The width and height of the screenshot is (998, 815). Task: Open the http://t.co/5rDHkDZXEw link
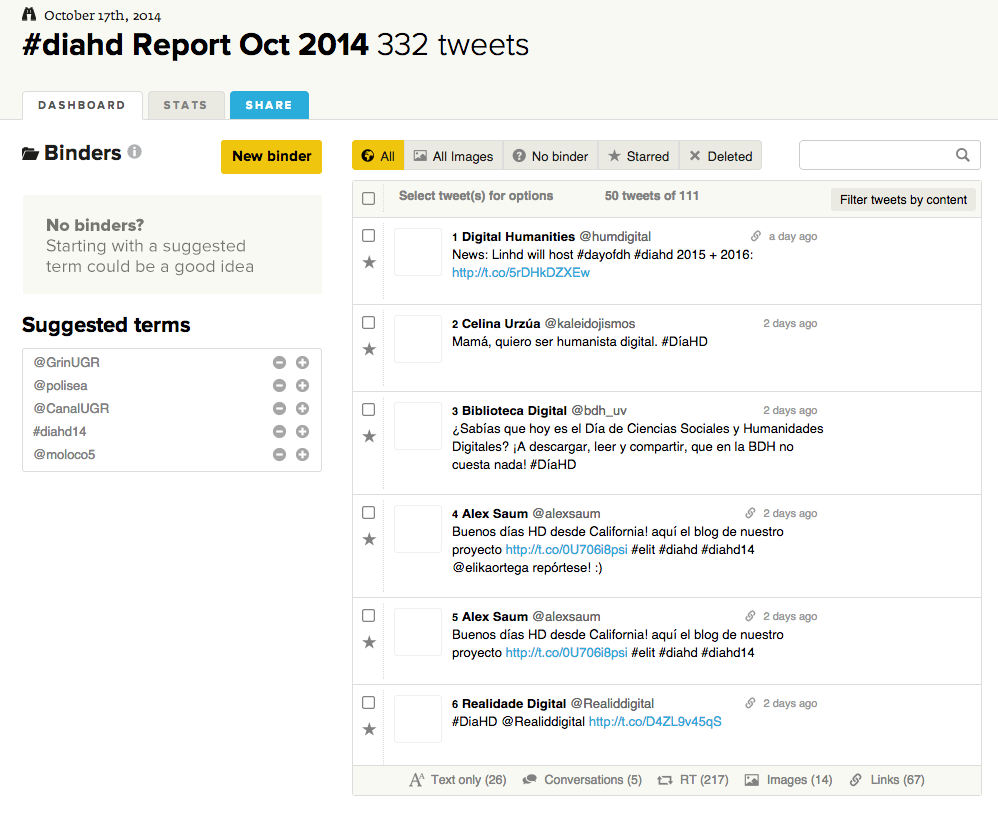[x=521, y=273]
